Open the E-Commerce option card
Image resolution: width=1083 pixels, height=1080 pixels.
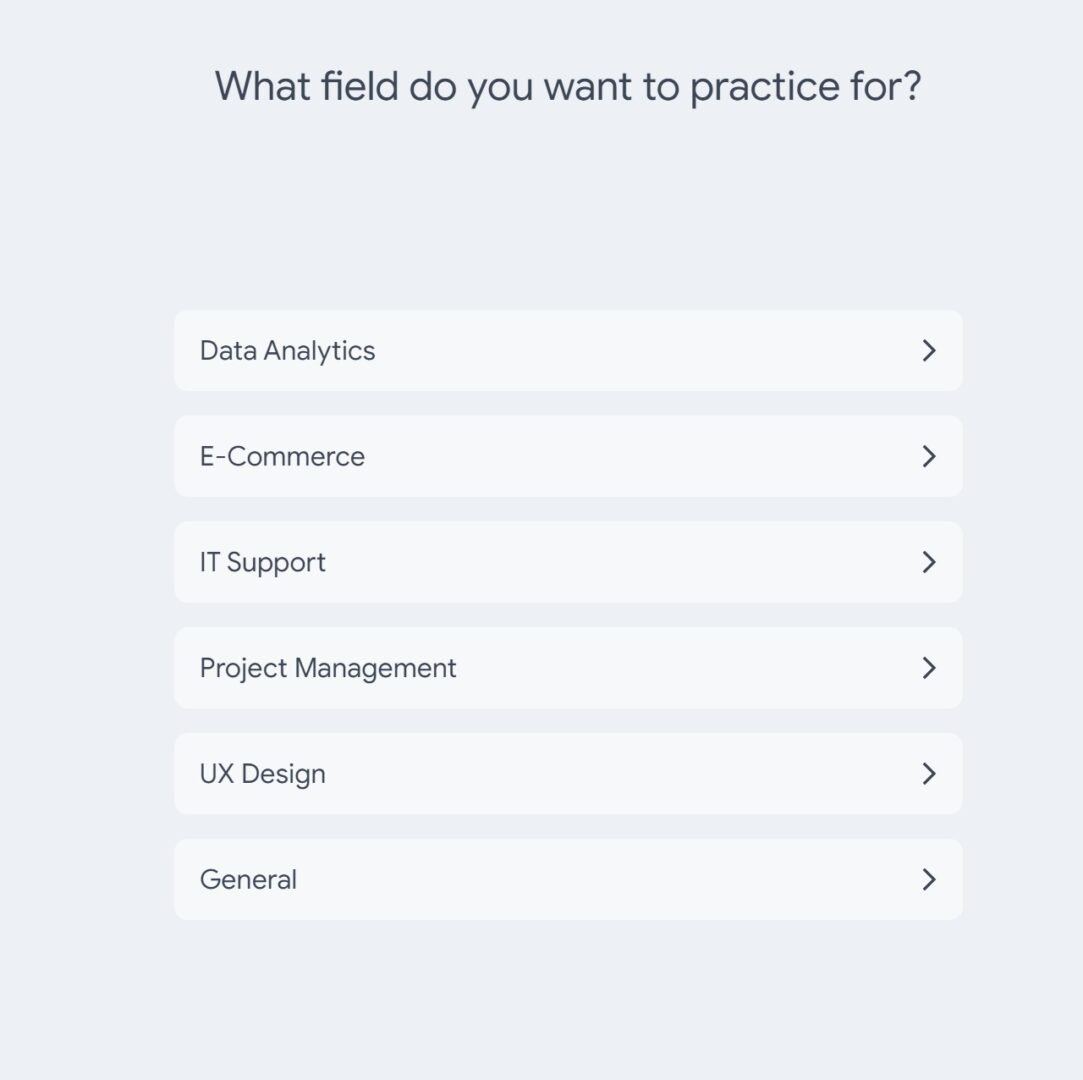click(568, 456)
